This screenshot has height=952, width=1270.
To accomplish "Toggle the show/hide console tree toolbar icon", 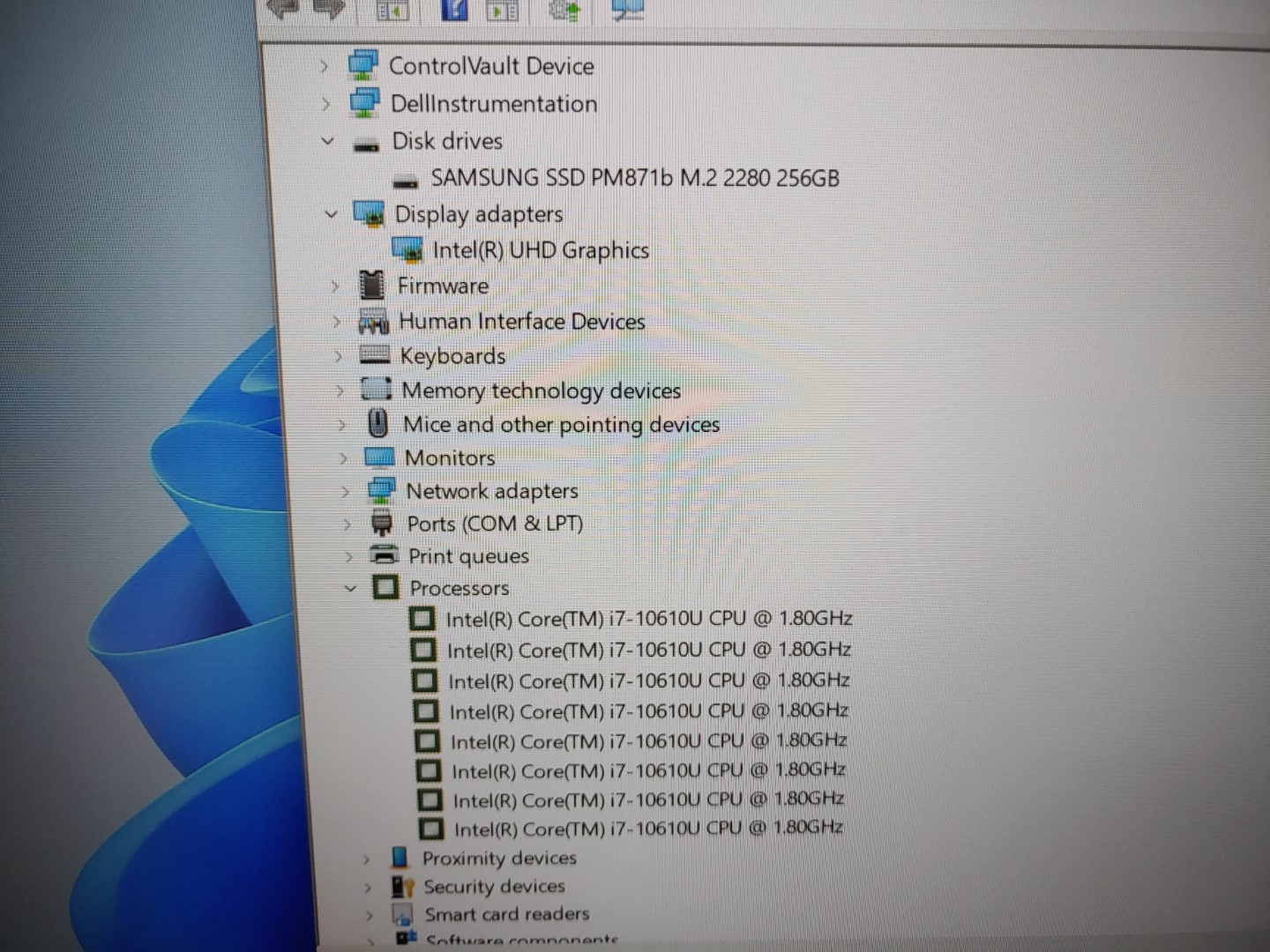I will [392, 11].
